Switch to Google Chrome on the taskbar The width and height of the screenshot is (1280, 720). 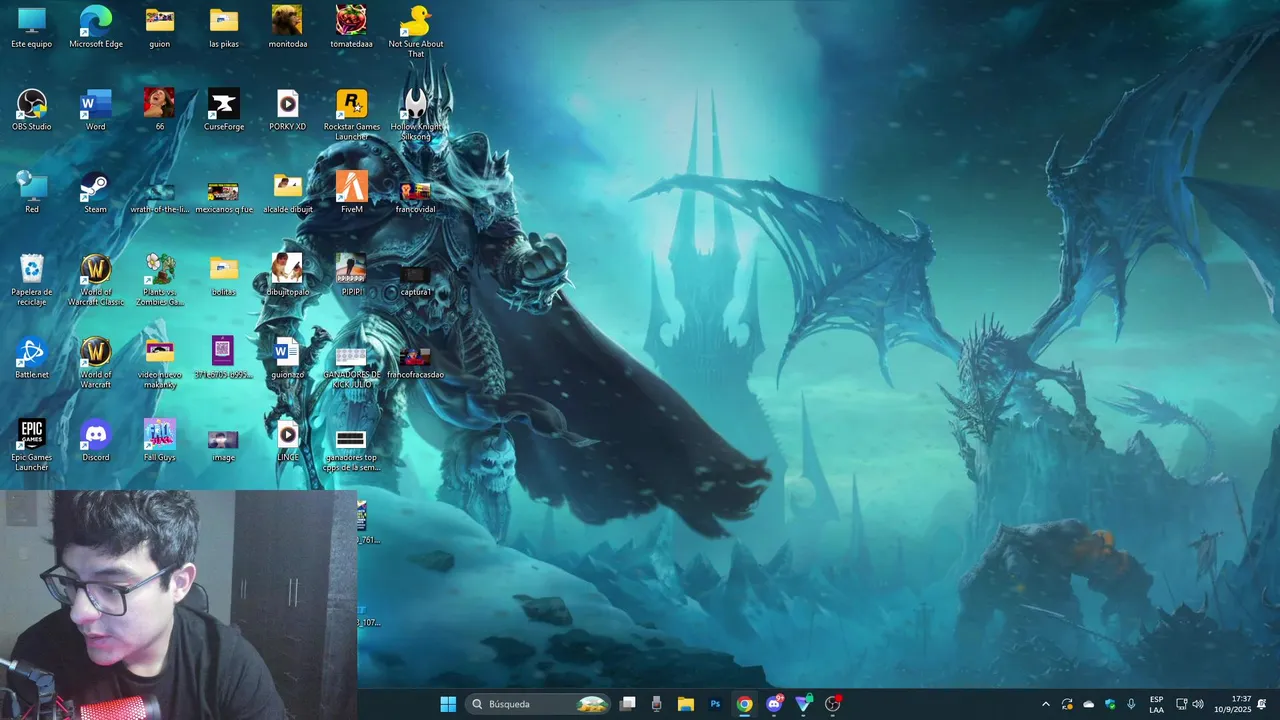744,704
